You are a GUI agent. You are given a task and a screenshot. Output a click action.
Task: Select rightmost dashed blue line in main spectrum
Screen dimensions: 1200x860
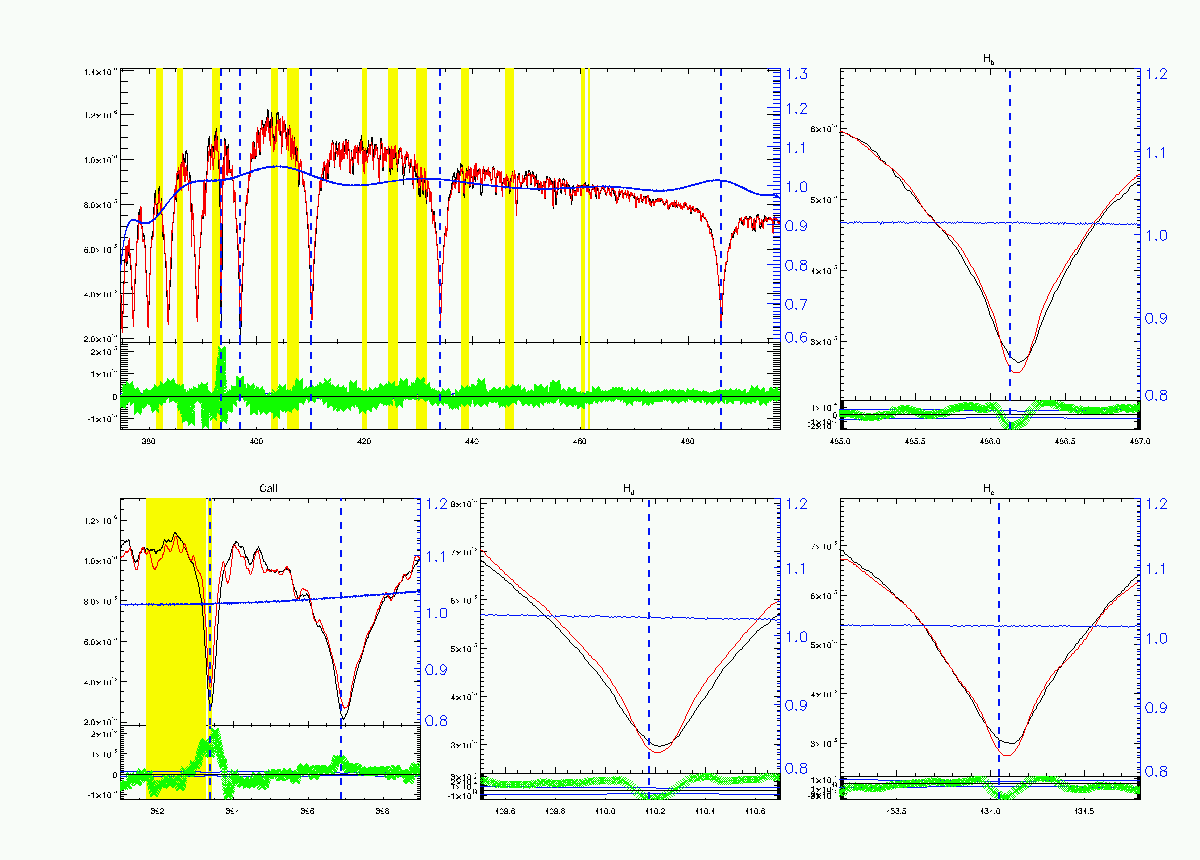pos(721,248)
